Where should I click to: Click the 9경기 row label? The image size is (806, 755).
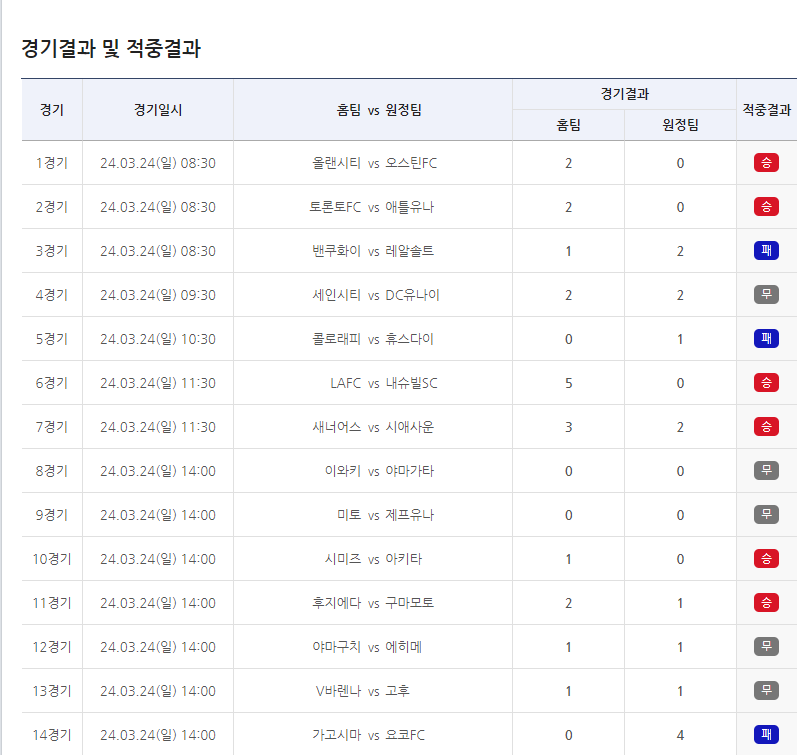pos(52,514)
